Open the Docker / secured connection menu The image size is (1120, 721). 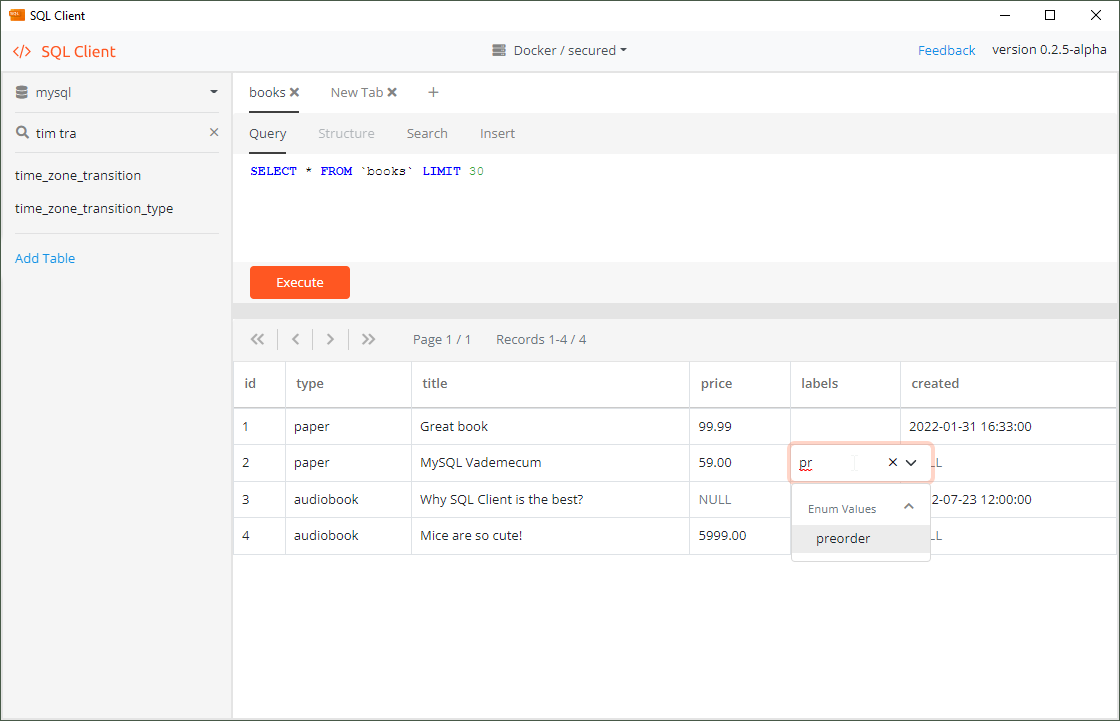click(560, 50)
